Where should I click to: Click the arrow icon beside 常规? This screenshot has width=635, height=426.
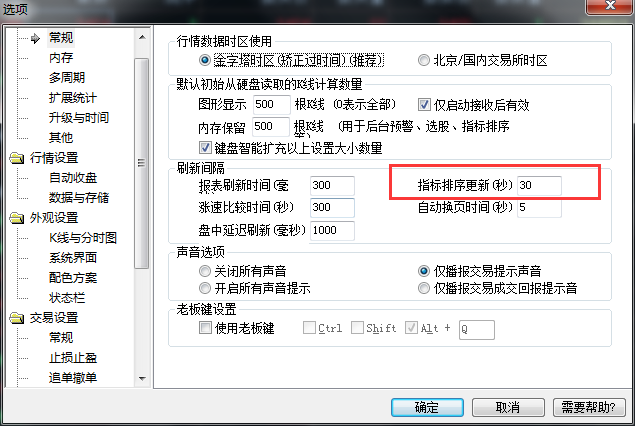36,38
